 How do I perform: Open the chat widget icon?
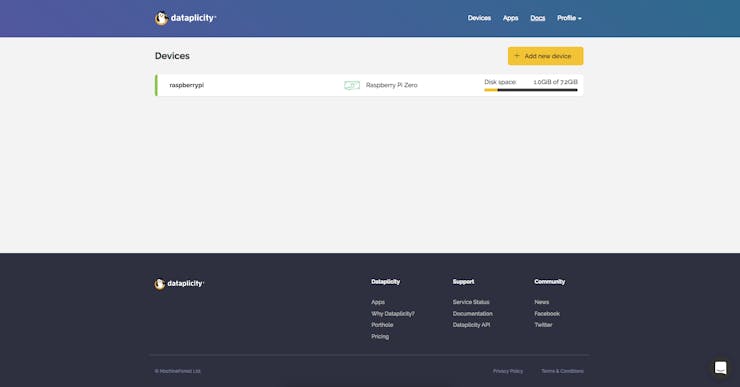point(720,367)
